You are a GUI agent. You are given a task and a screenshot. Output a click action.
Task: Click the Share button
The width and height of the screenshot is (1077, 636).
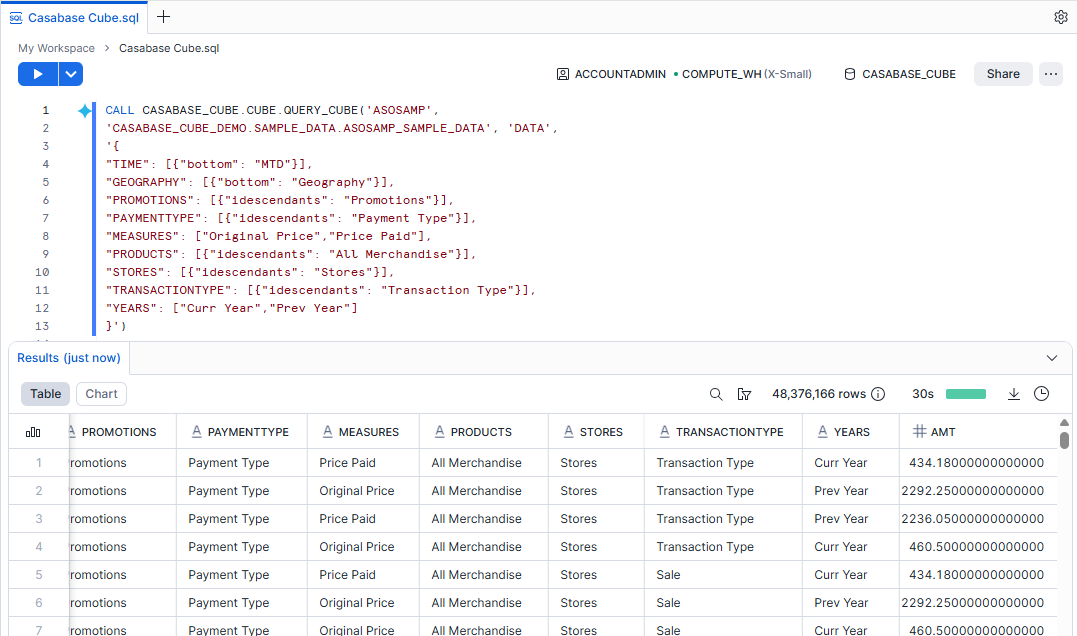tap(1003, 74)
